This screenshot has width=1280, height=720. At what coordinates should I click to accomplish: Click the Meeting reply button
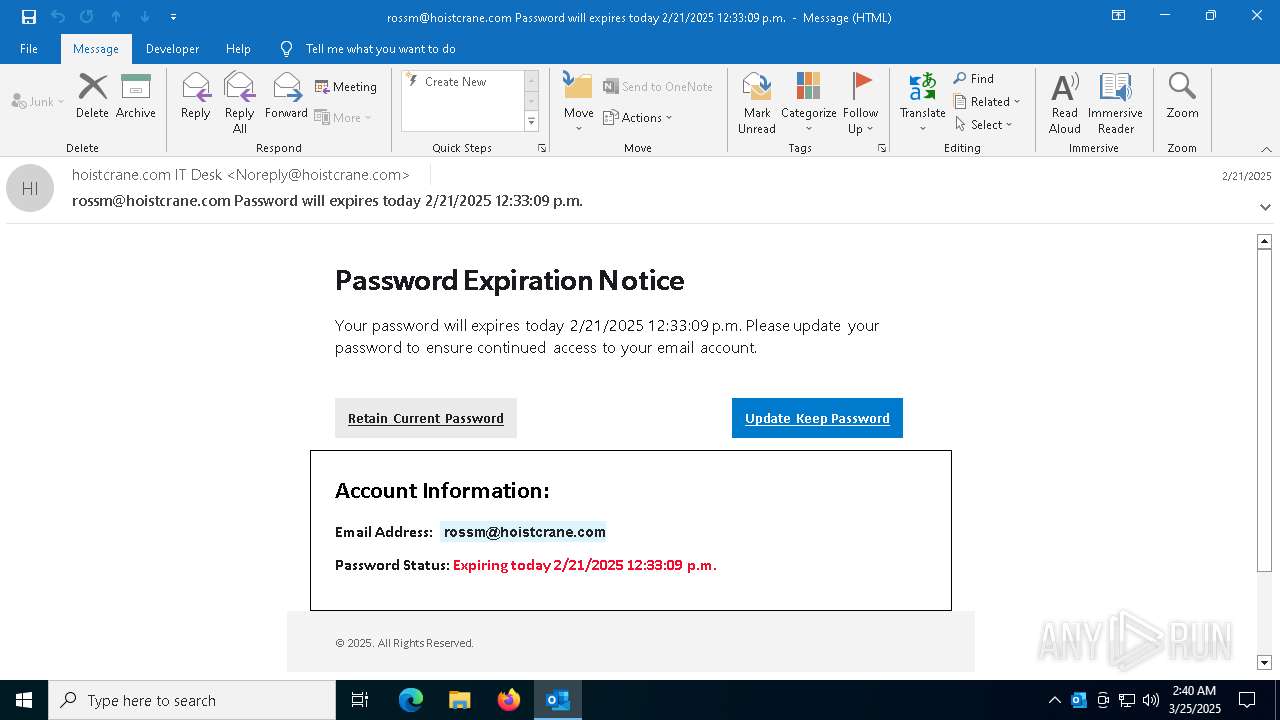[346, 87]
